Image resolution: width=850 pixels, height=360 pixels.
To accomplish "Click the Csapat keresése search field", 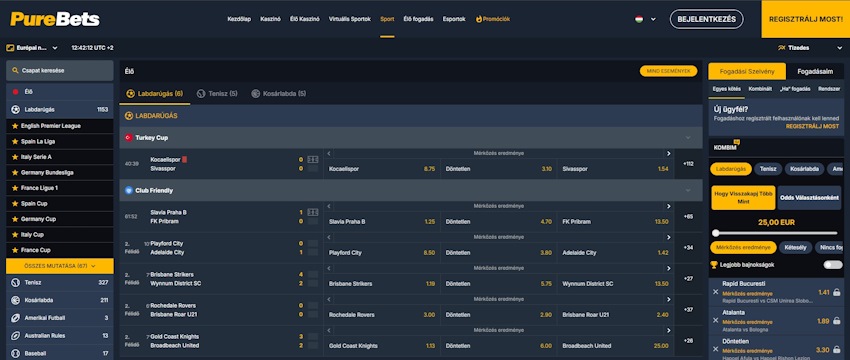I will 60,71.
